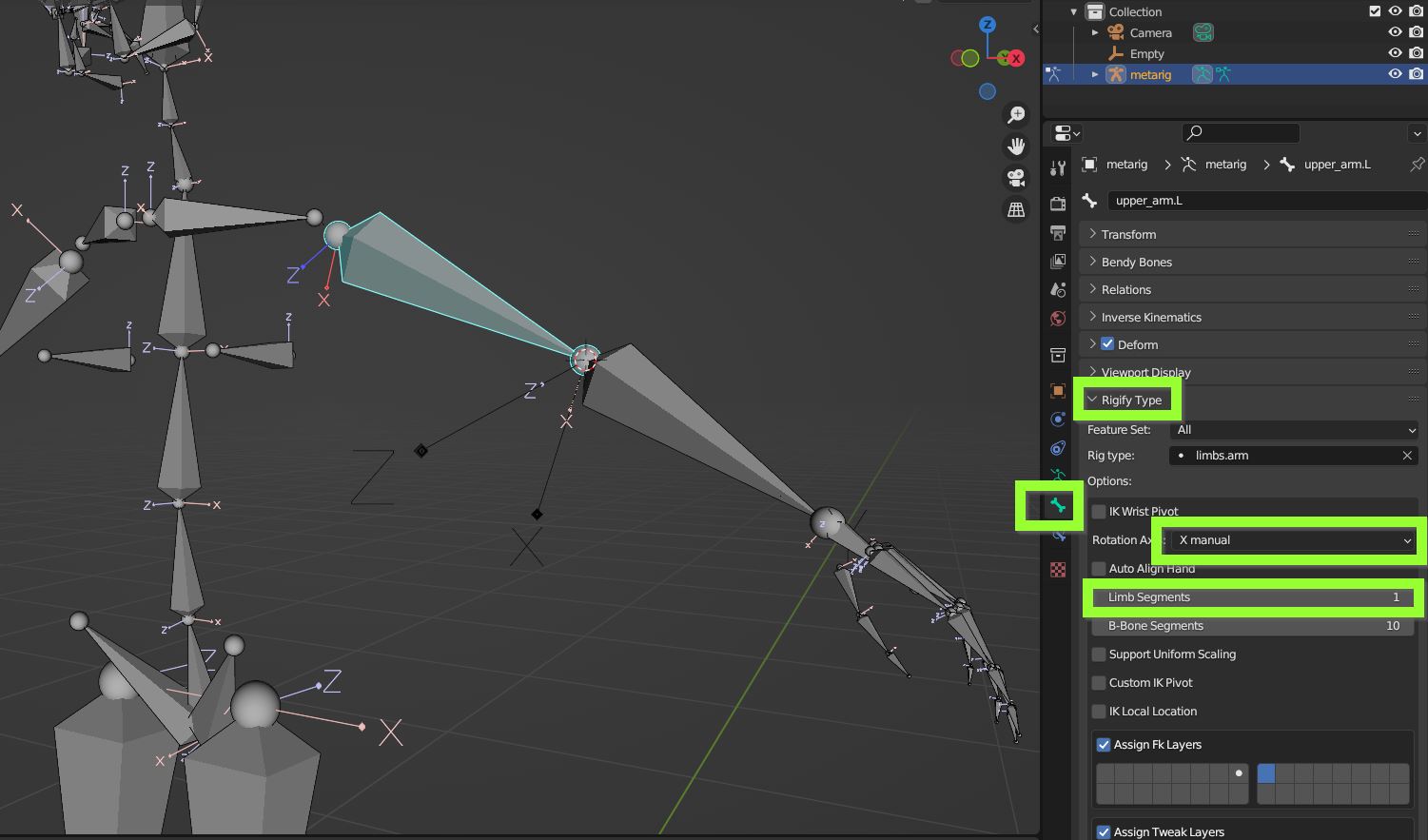1428x840 pixels.
Task: Open the Physics properties tab
Action: [x=1058, y=420]
